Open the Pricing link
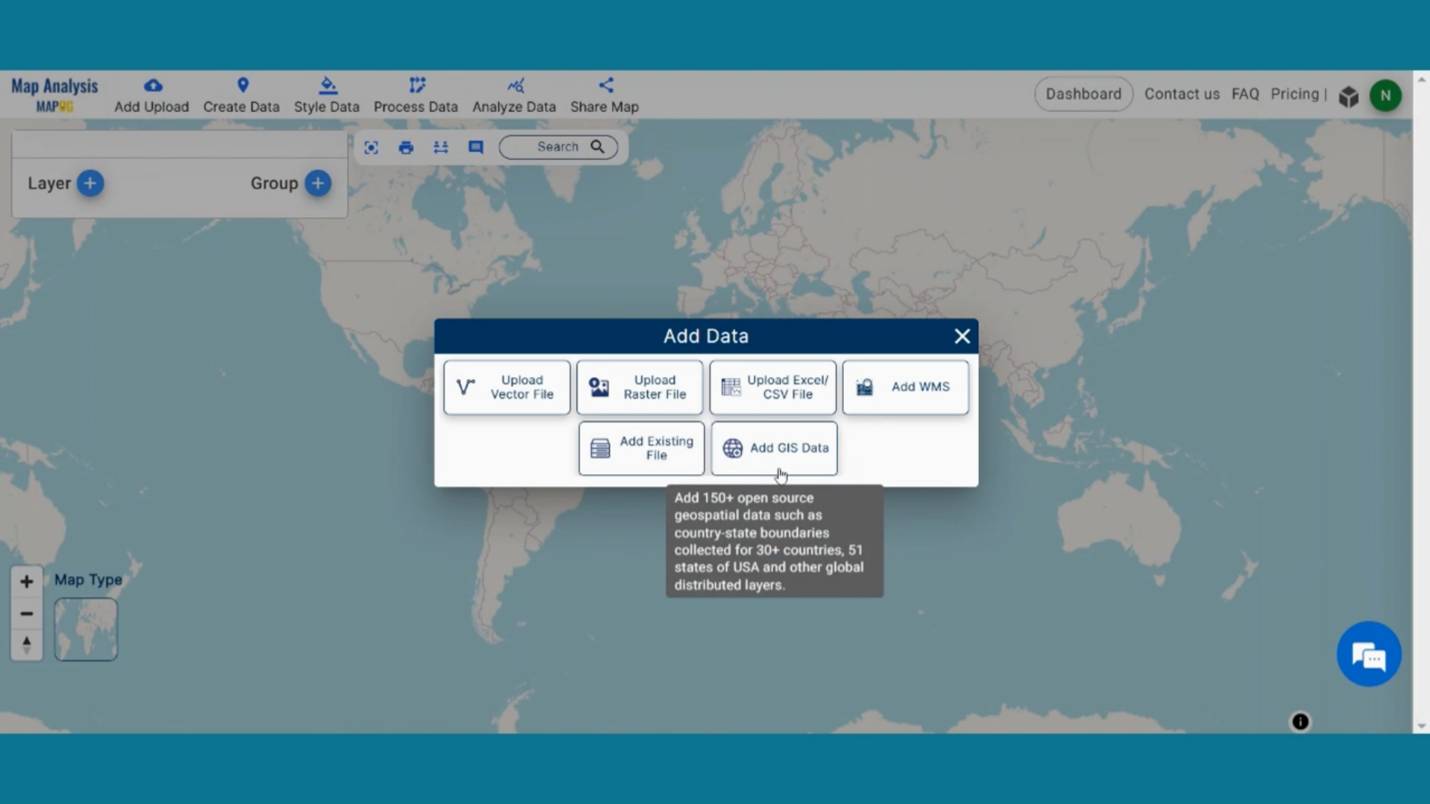This screenshot has width=1430, height=804. (1294, 94)
